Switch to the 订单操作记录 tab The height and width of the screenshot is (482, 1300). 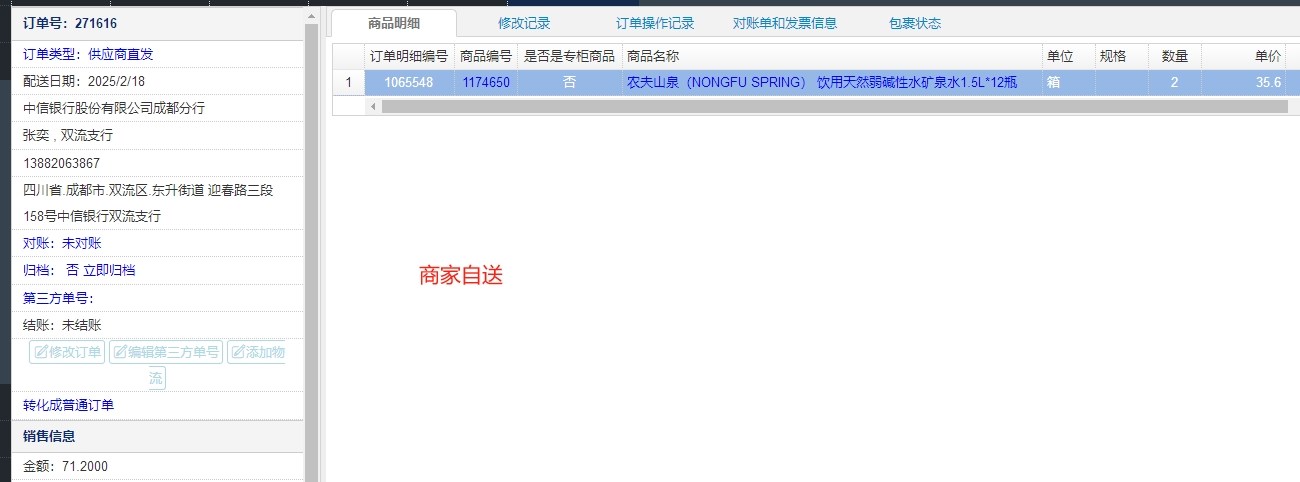[655, 23]
